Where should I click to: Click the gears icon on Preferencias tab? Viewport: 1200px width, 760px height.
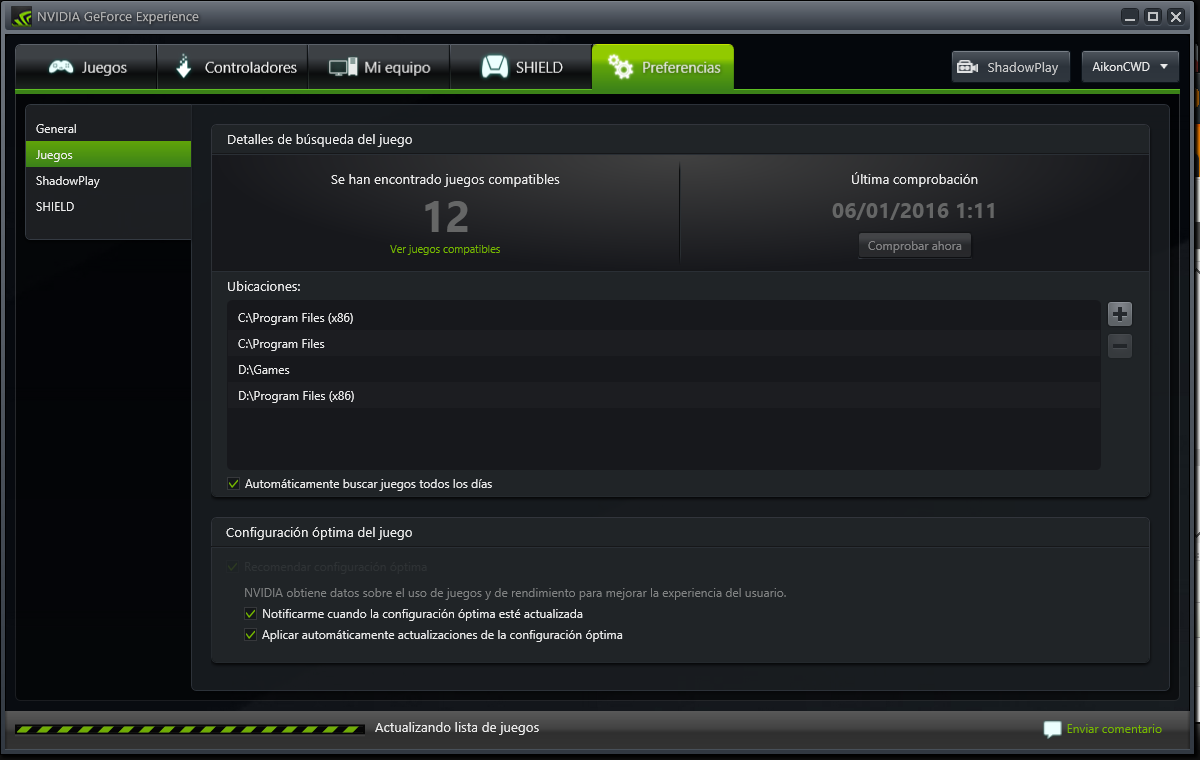click(x=621, y=67)
